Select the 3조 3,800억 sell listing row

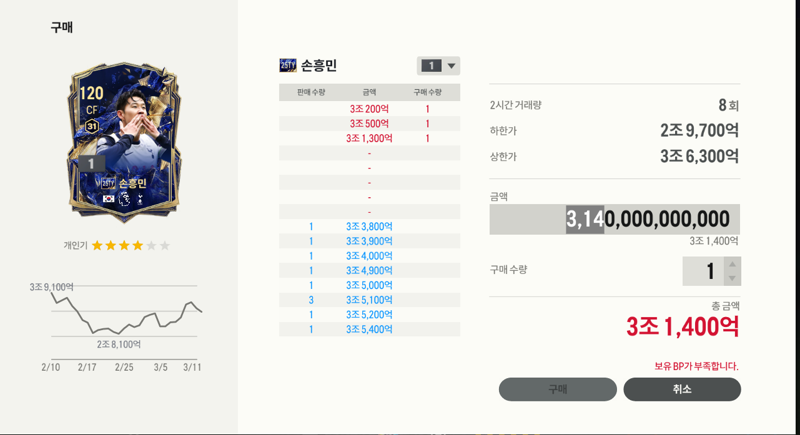pyautogui.click(x=369, y=226)
